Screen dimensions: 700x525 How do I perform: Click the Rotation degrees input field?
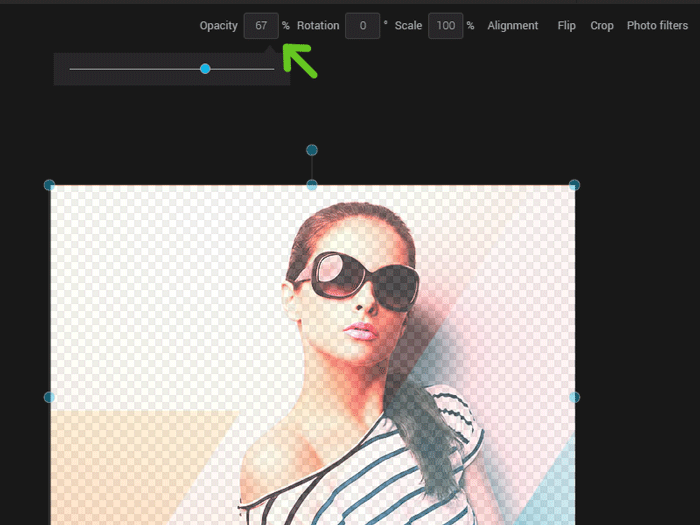pyautogui.click(x=362, y=26)
